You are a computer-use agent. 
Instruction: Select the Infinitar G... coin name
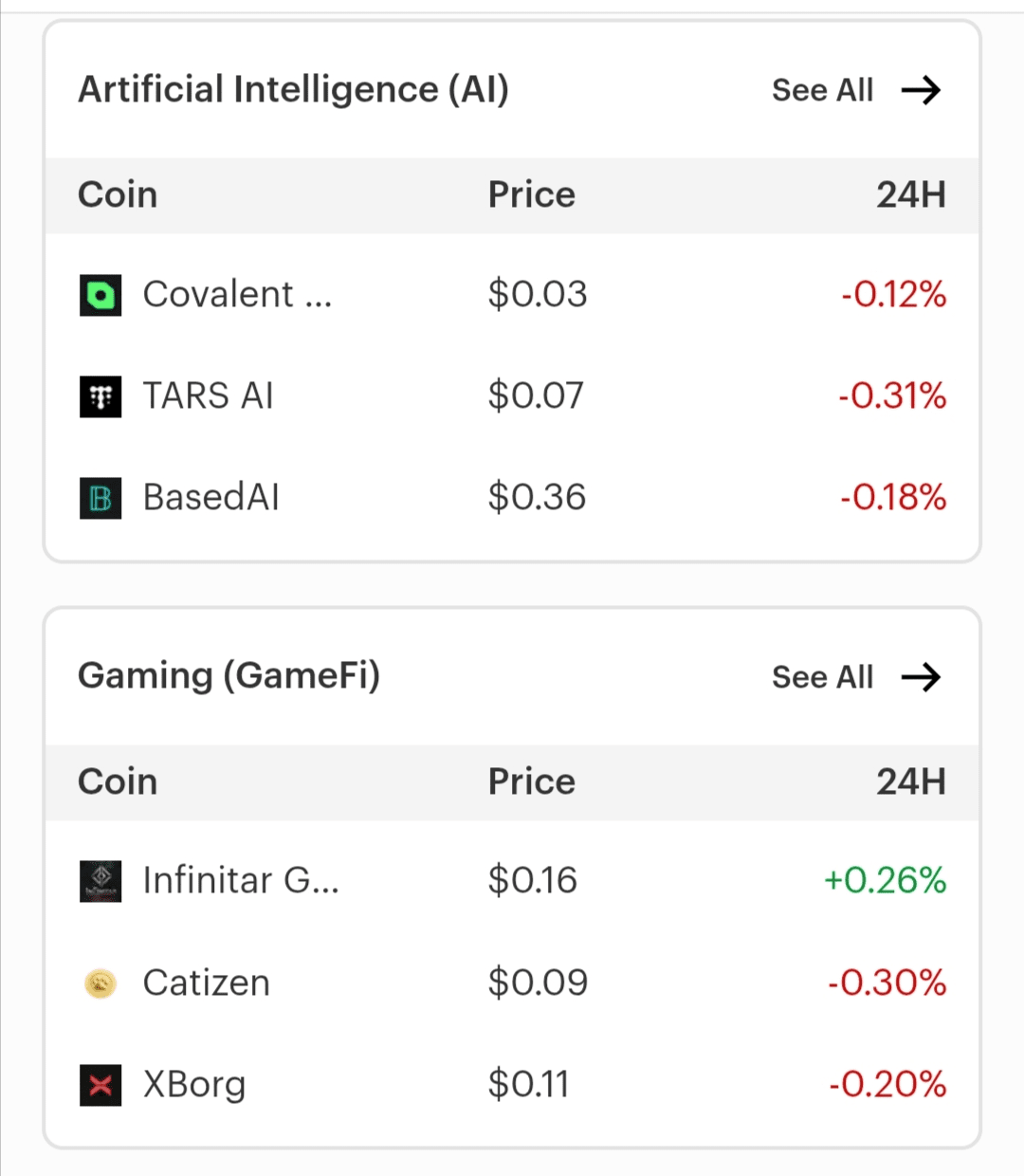pos(241,881)
